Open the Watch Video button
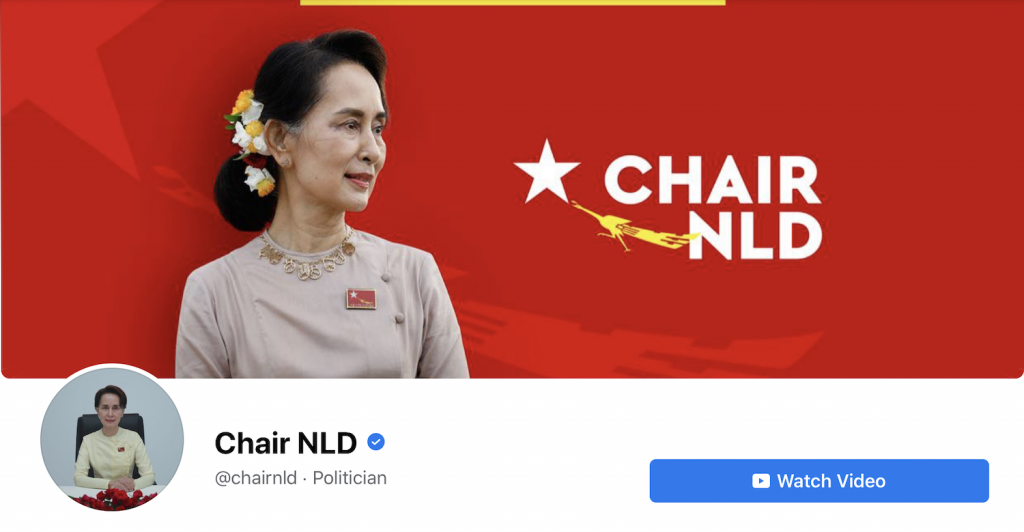Screen dimensions: 1024x532 819,481
